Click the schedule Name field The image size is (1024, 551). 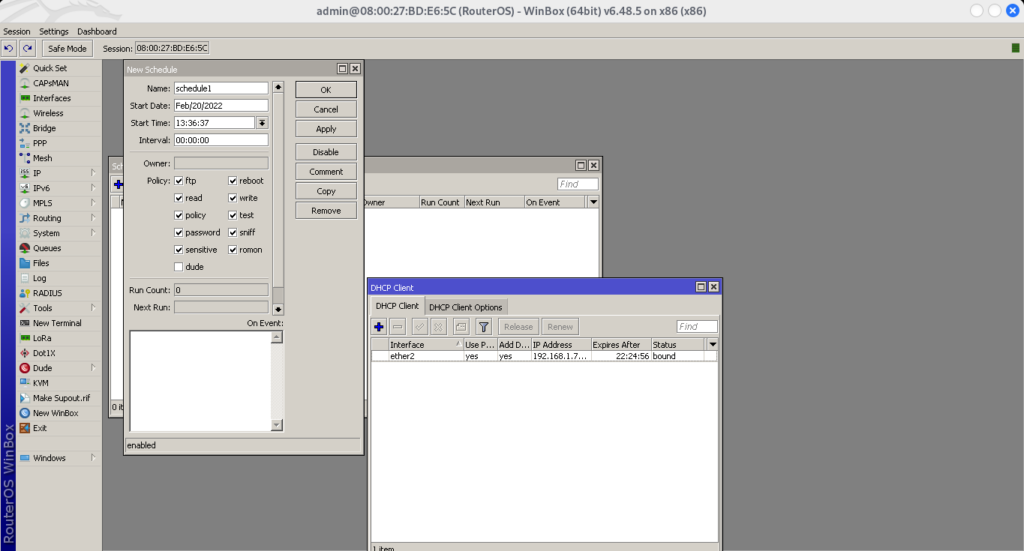click(x=221, y=88)
